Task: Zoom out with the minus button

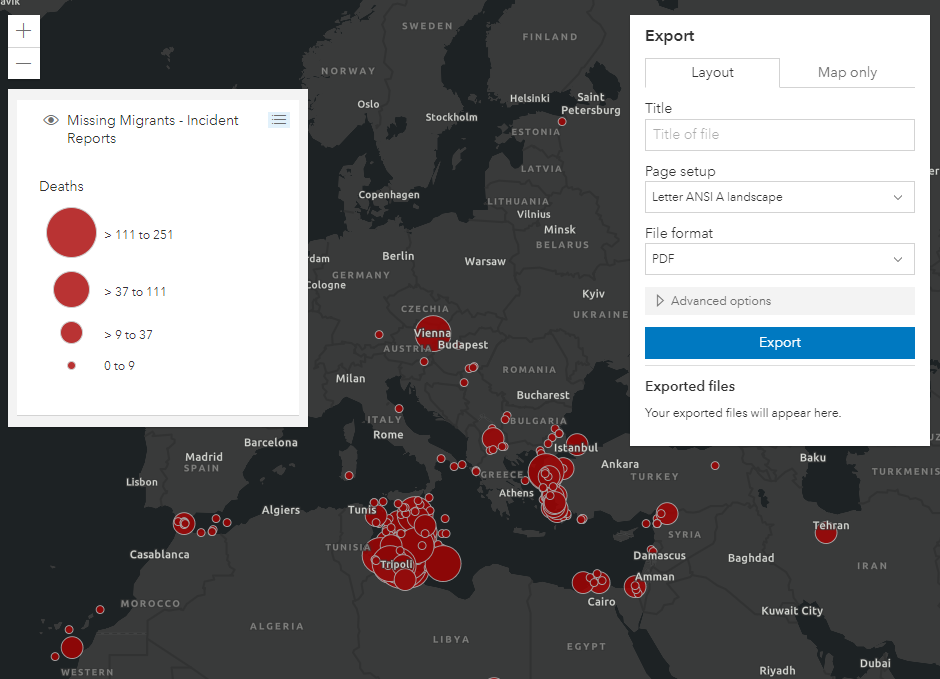Action: [24, 63]
